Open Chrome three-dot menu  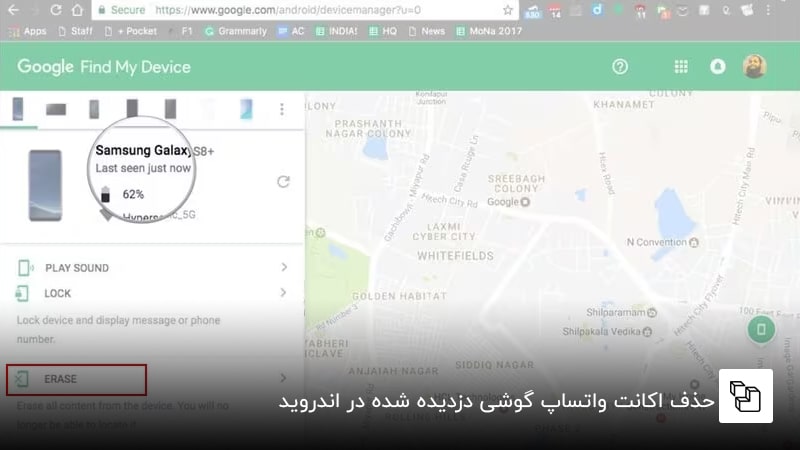pyautogui.click(x=768, y=10)
